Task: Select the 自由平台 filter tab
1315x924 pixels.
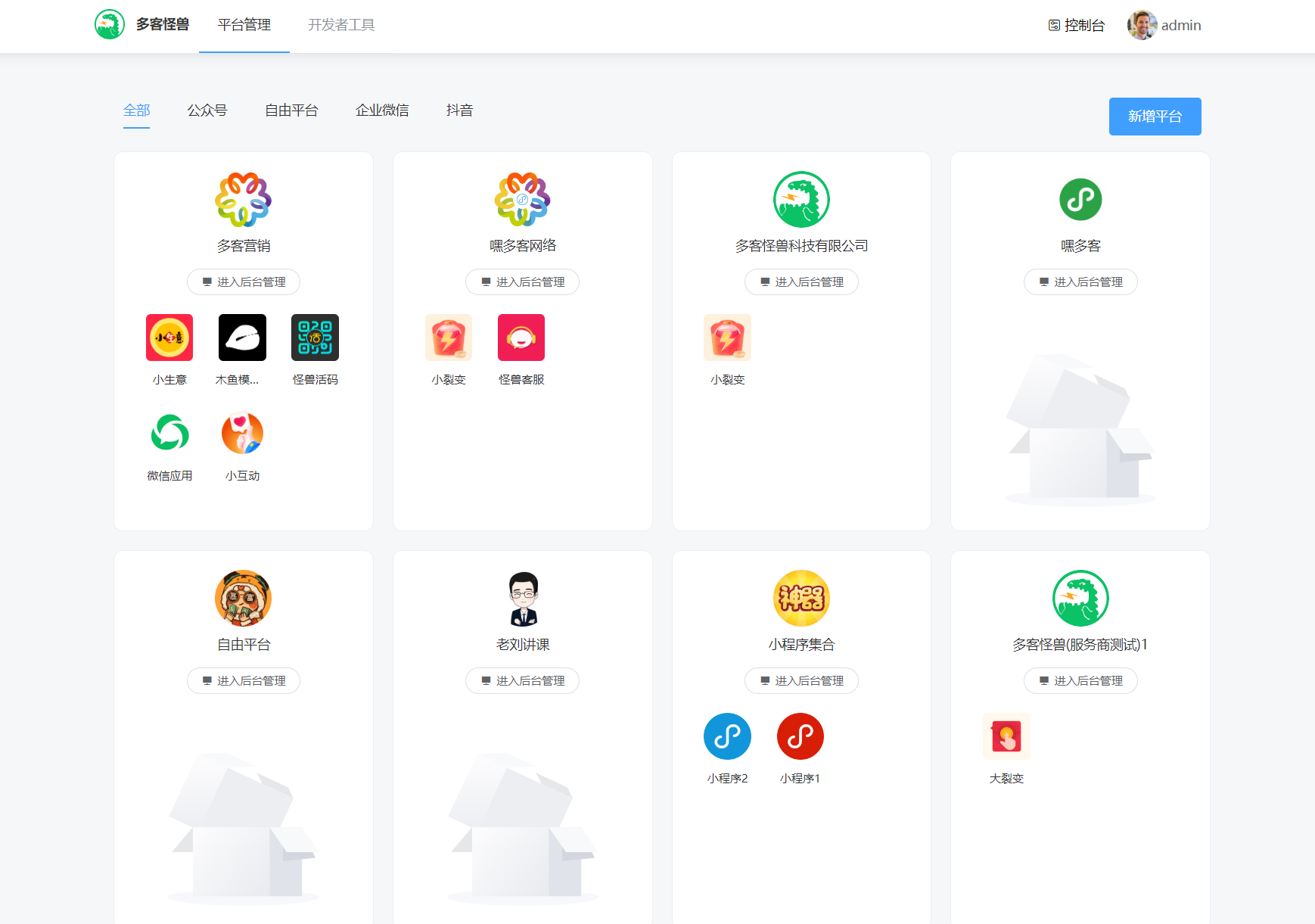Action: 291,110
